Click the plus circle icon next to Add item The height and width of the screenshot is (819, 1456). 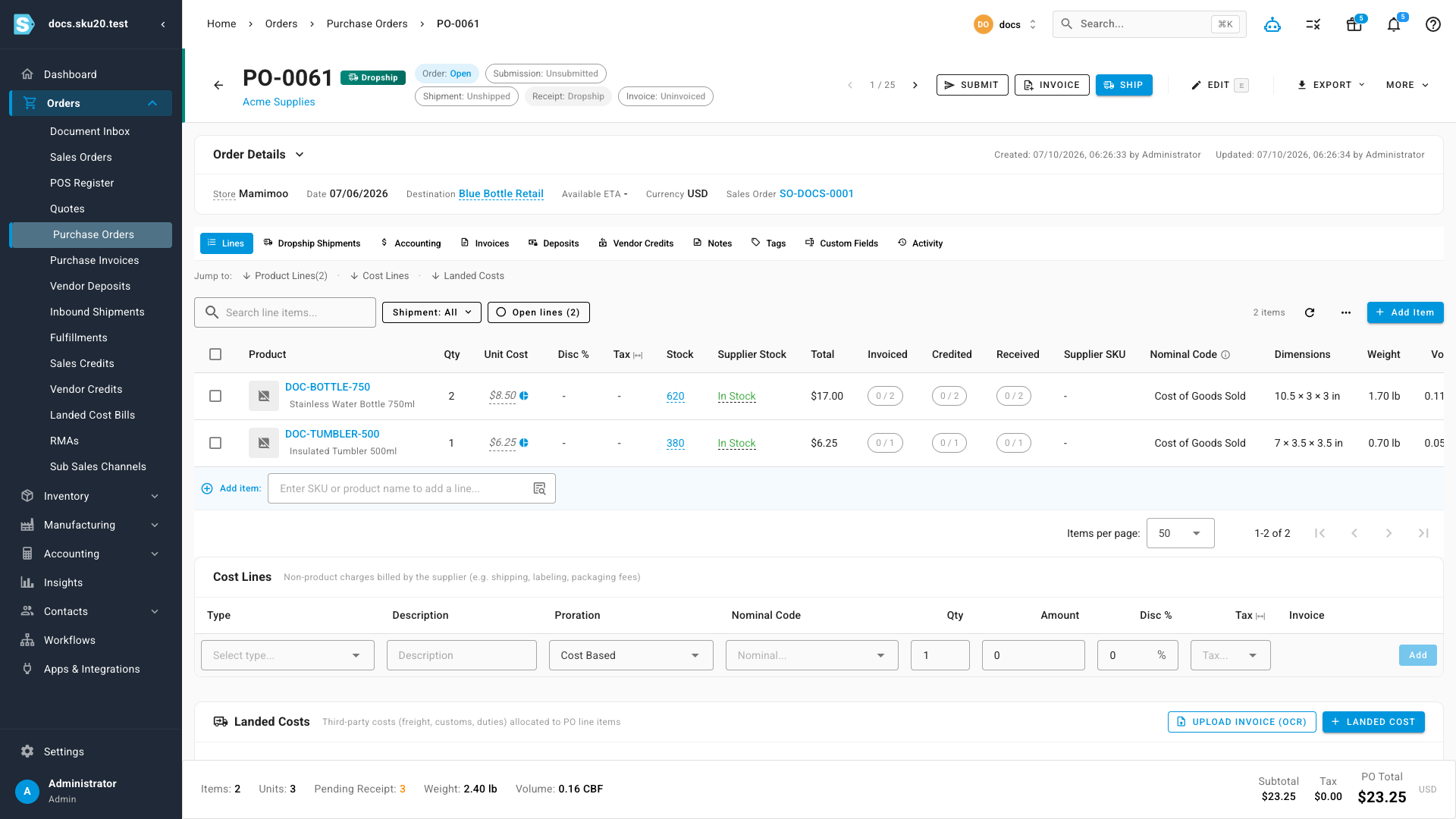tap(207, 488)
